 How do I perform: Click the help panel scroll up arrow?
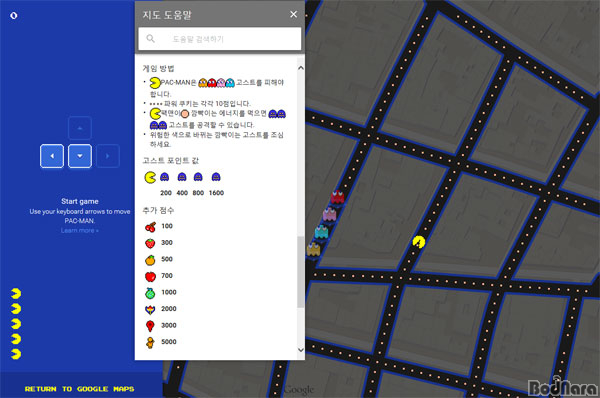coord(301,68)
